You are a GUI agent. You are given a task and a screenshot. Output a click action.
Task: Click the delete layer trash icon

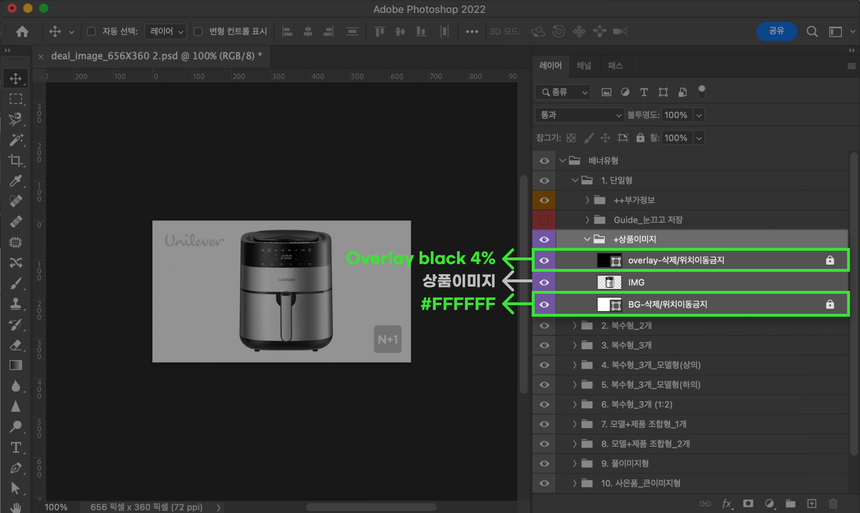point(833,504)
